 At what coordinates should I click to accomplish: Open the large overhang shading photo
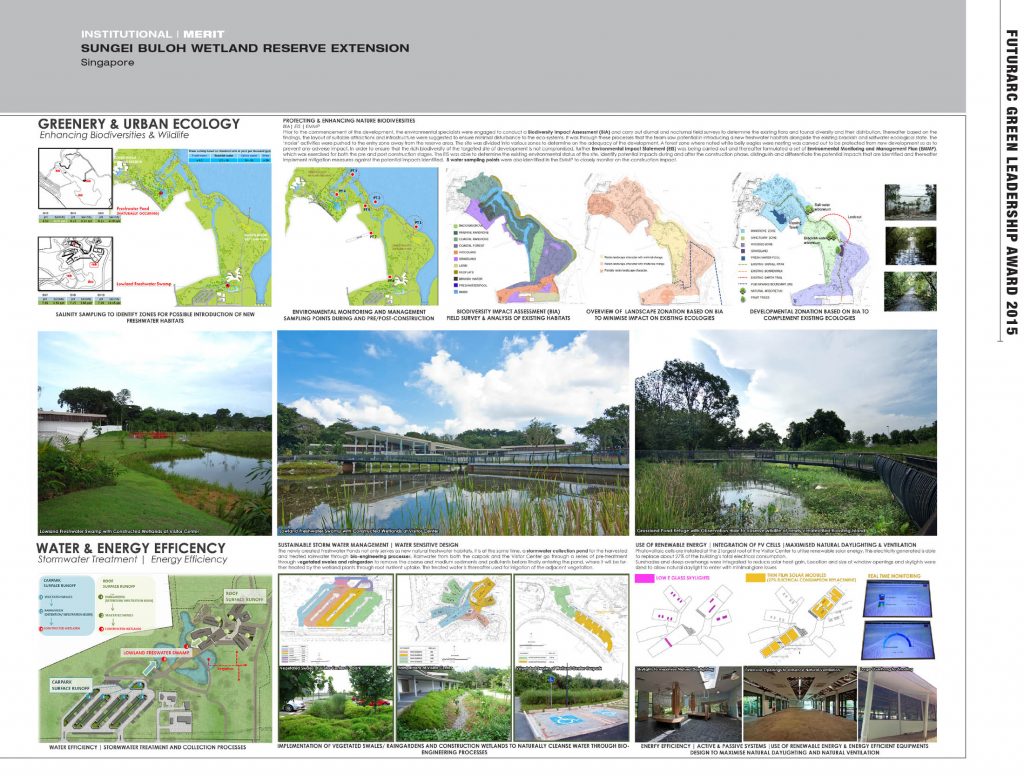click(x=897, y=703)
